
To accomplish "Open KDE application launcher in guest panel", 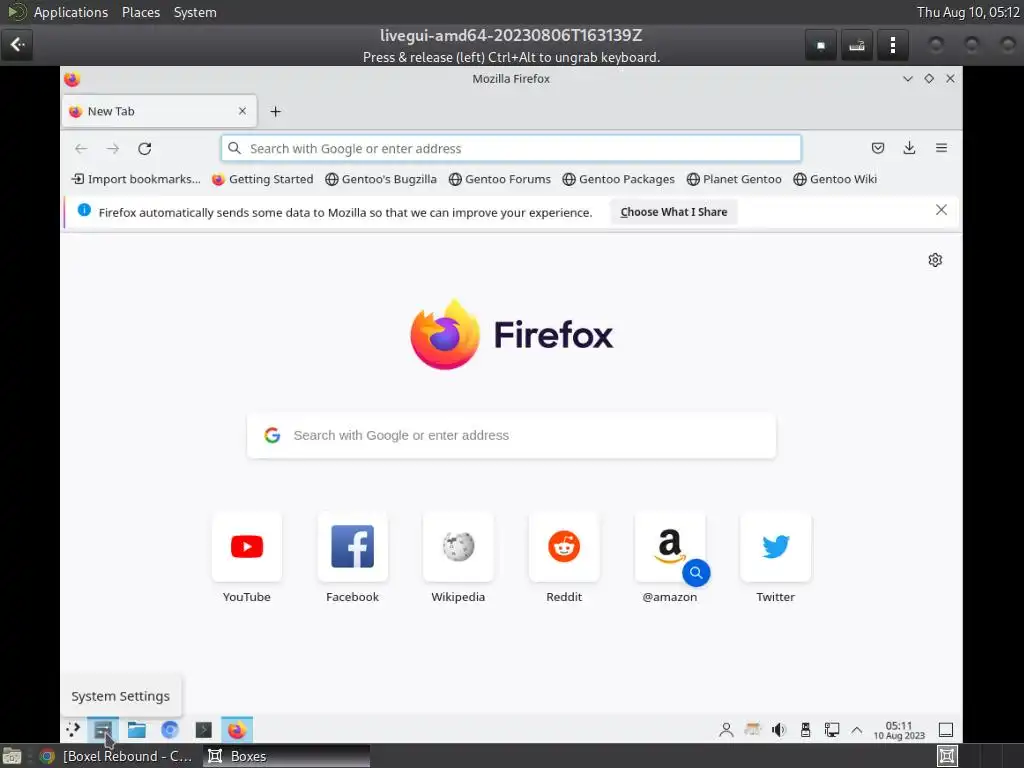I will (72, 729).
